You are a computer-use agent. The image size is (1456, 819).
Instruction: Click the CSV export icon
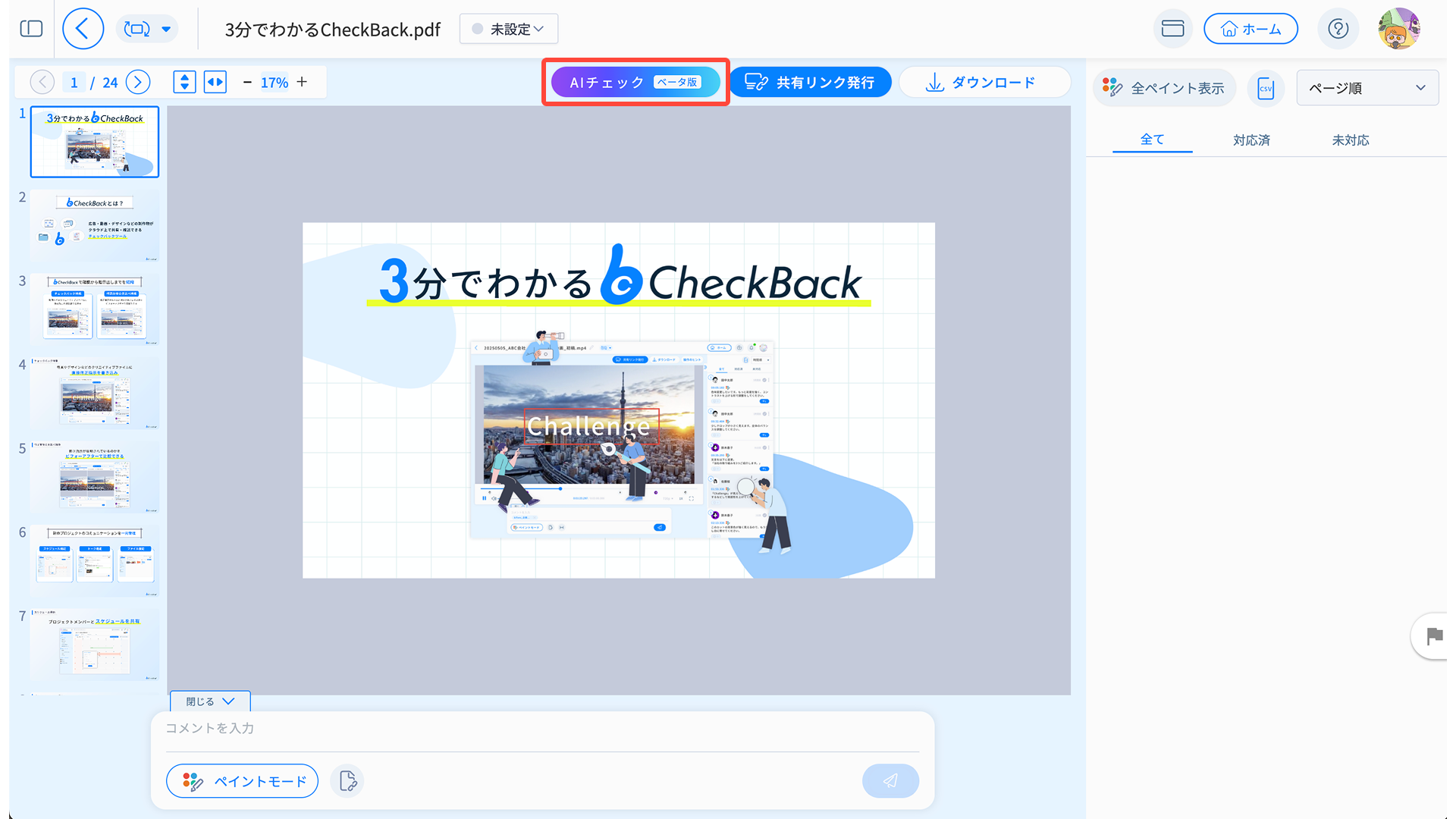click(1266, 88)
